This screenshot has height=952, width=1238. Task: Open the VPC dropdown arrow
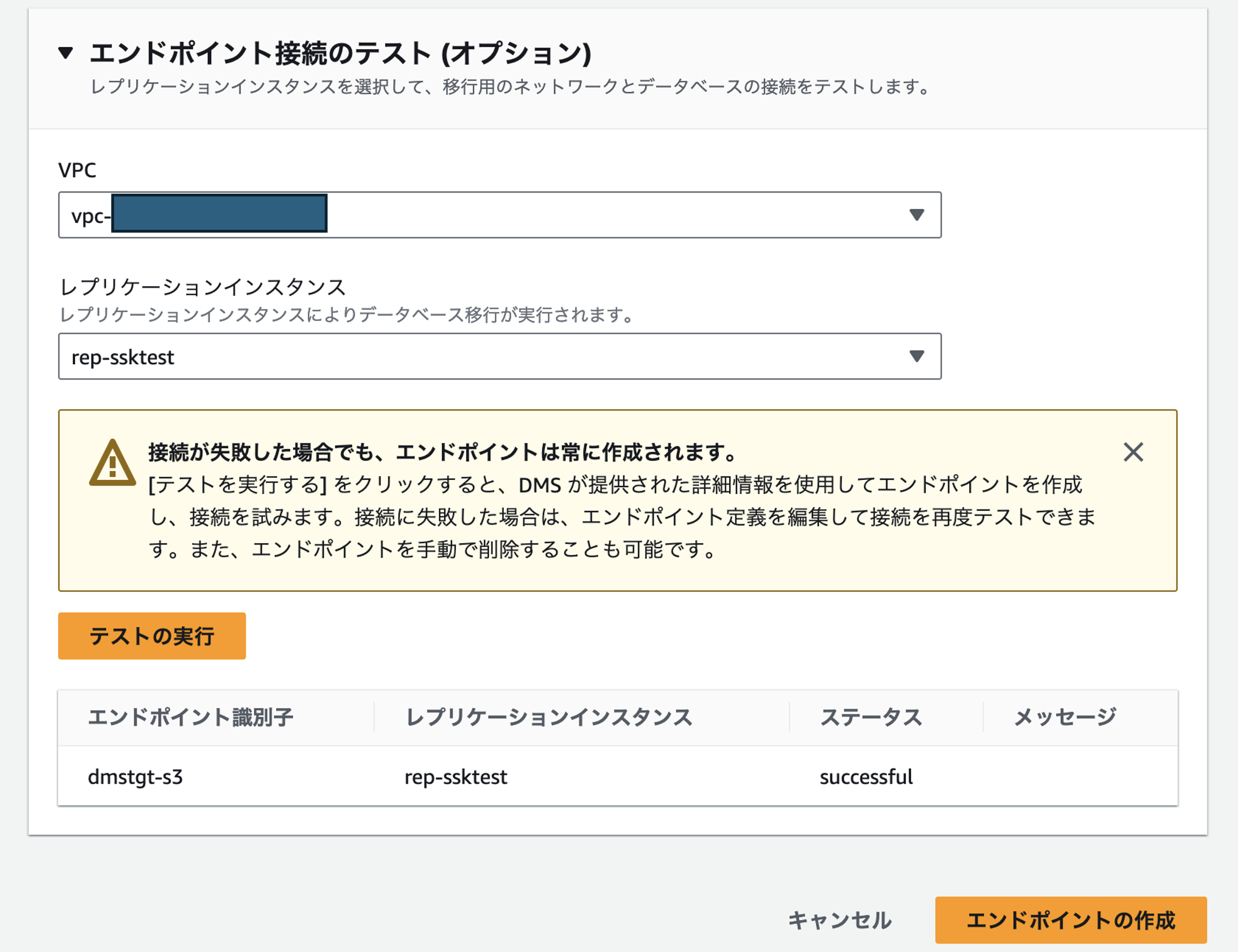click(x=916, y=215)
